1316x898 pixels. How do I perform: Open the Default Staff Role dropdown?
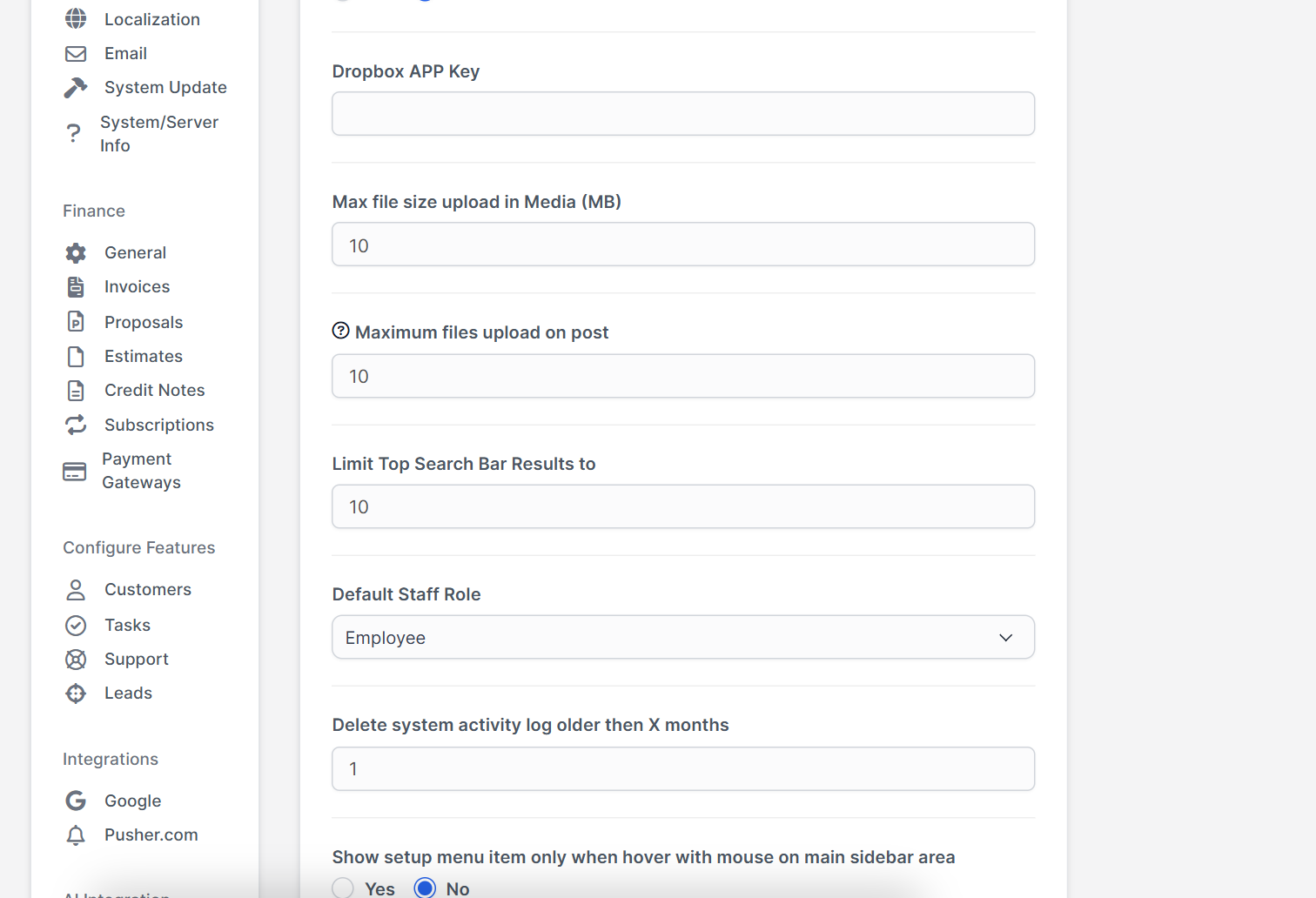[683, 637]
